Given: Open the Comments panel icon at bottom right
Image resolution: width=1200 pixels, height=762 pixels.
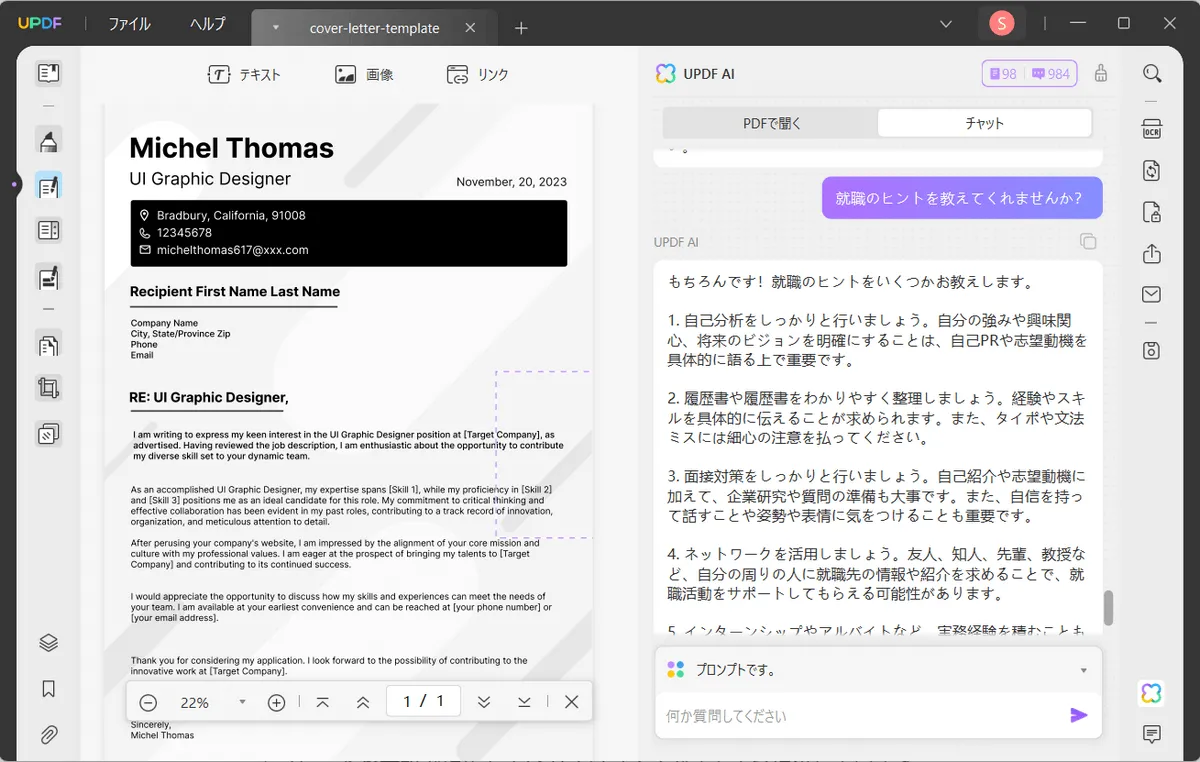Looking at the screenshot, I should [1152, 735].
